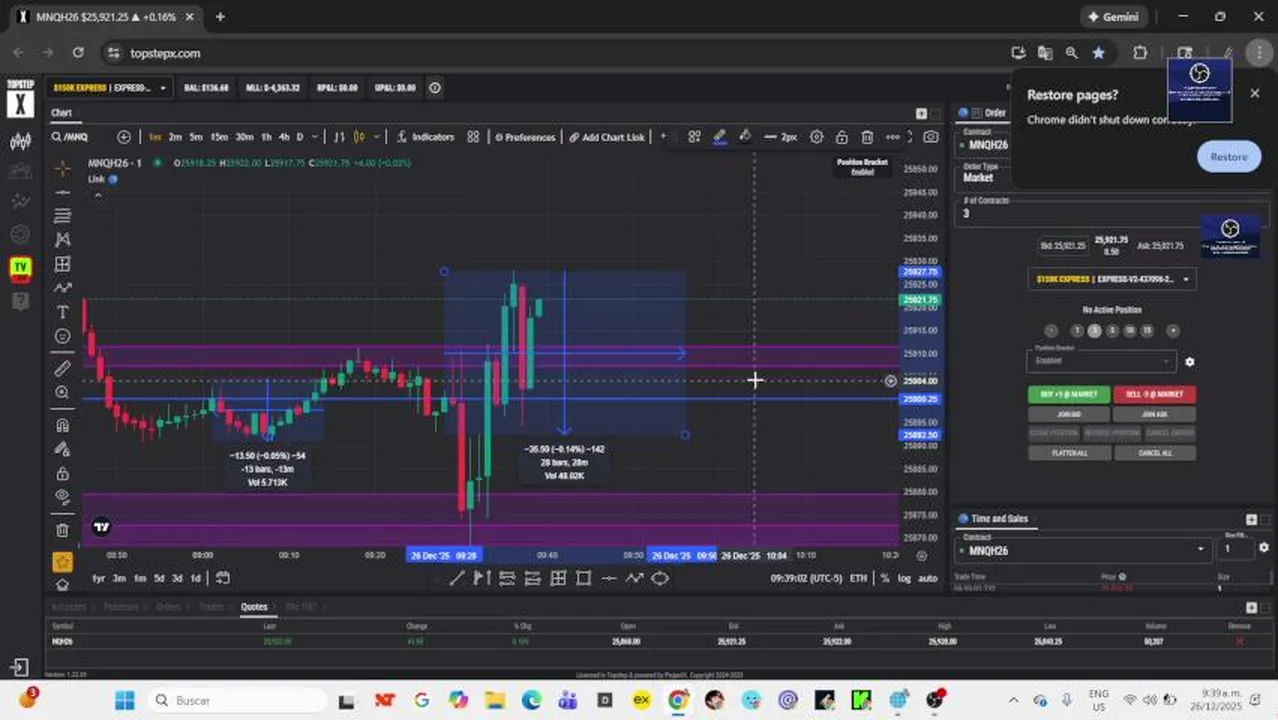Viewport: 1278px width, 720px height.
Task: Open the Chart tab
Action: point(62,113)
